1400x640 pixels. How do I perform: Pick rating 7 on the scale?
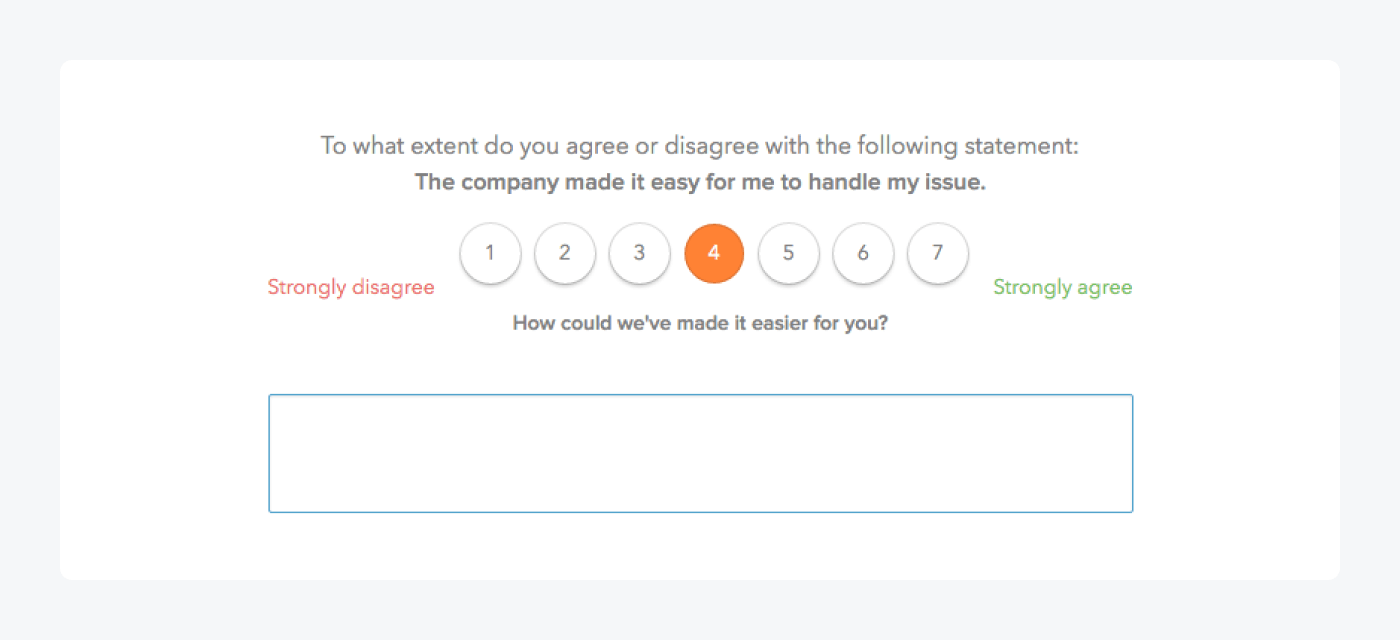[x=937, y=253]
